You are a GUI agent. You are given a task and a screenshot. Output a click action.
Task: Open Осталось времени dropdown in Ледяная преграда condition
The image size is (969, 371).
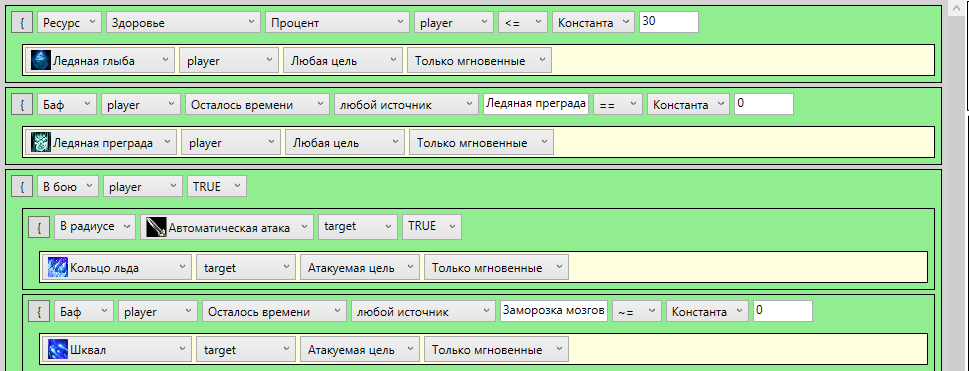(x=257, y=104)
